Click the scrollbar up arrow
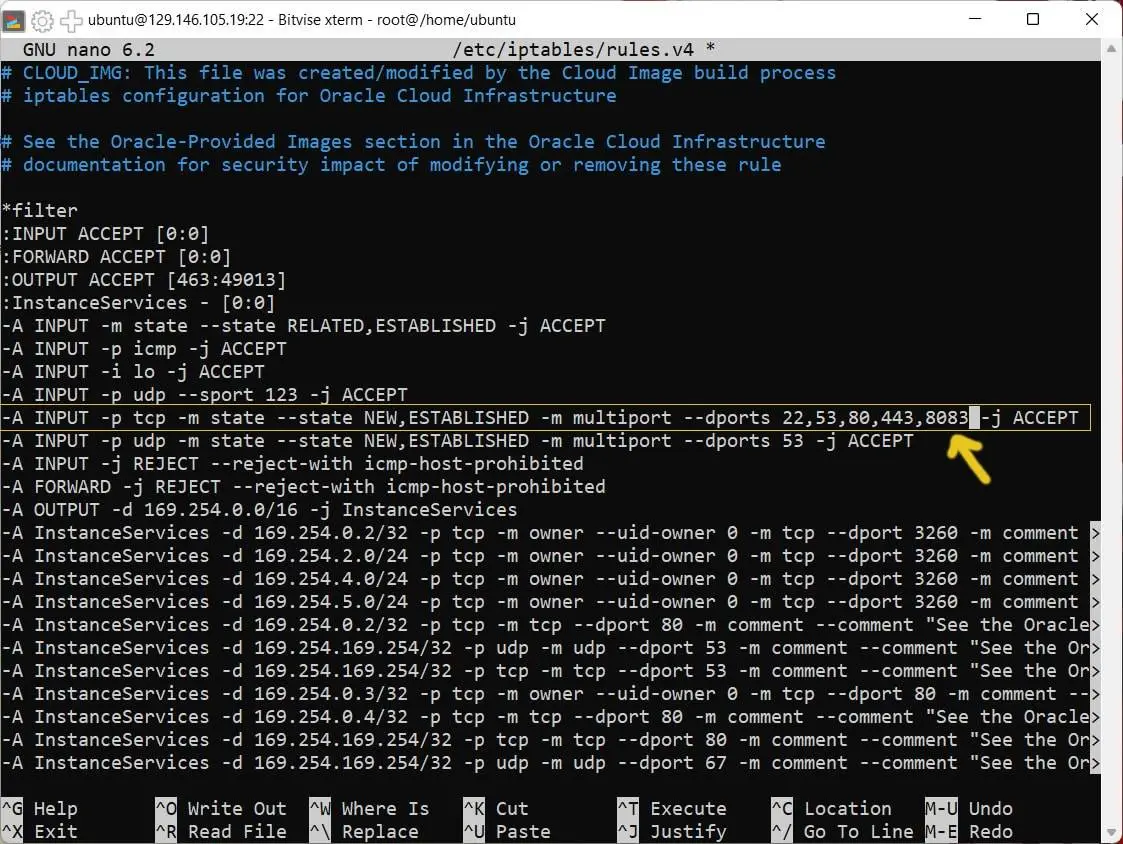The image size is (1123, 844). [1112, 49]
